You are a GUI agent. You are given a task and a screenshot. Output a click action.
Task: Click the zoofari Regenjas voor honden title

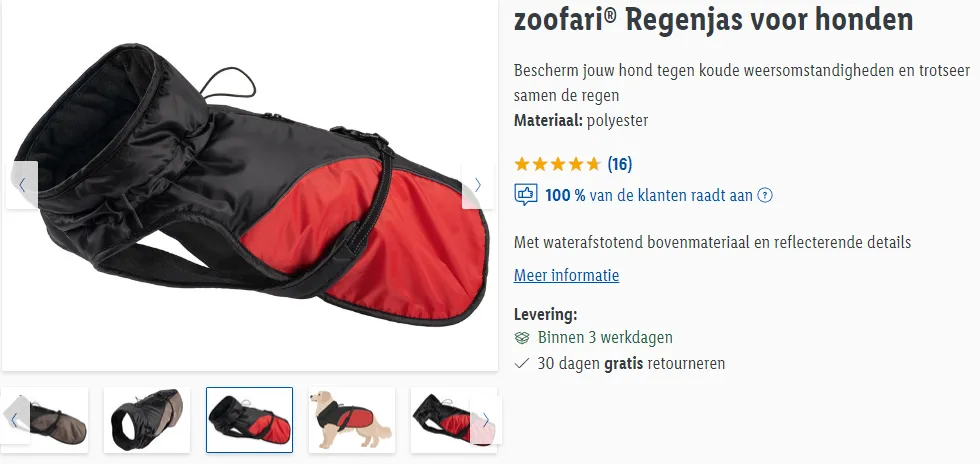click(x=713, y=19)
